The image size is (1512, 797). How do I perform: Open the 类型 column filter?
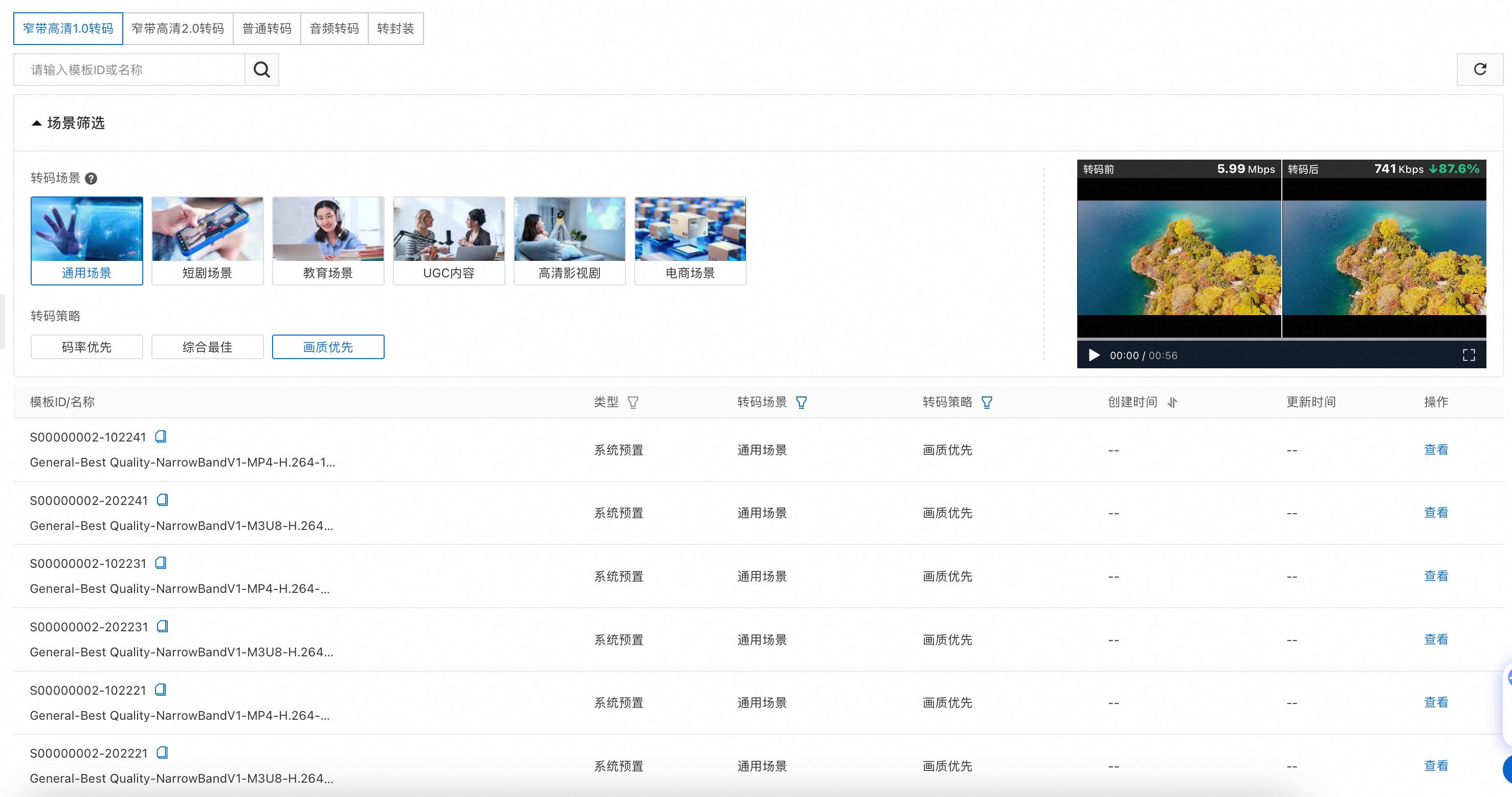click(x=633, y=402)
